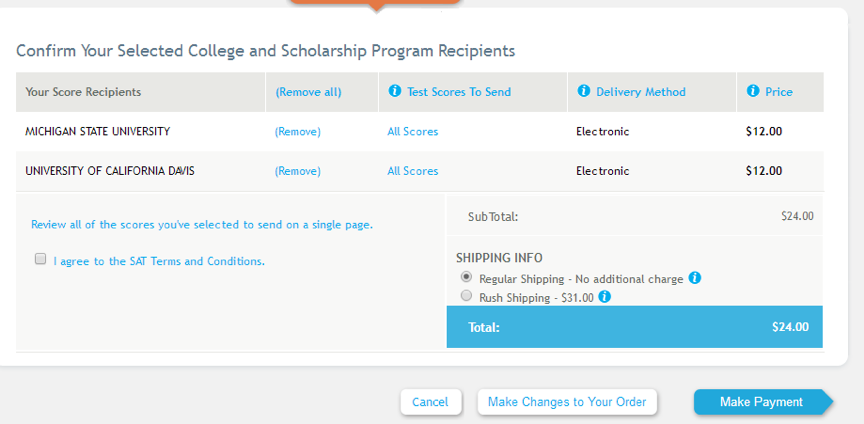Click info icon beside Test Scores To Send
864x424 pixels.
[x=394, y=92]
